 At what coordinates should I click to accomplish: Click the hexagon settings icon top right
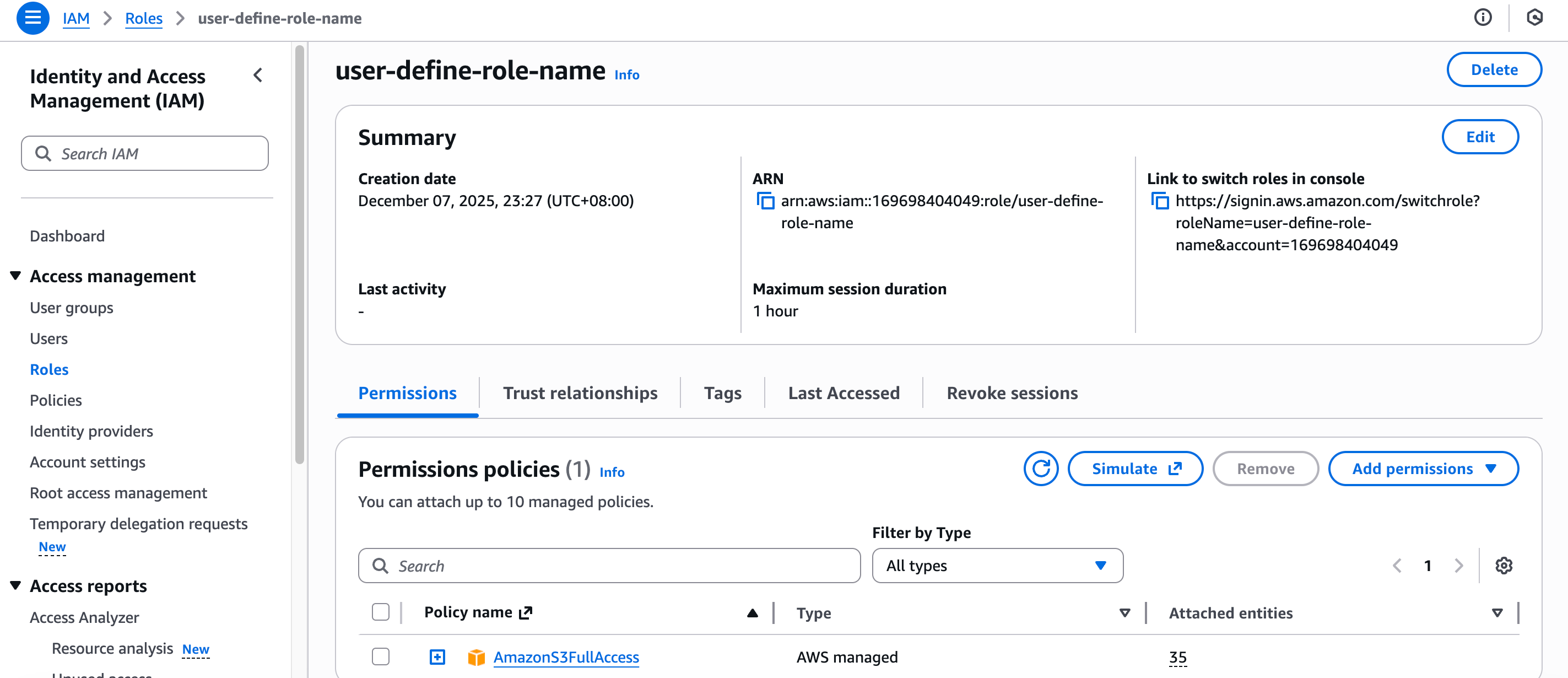[1534, 18]
